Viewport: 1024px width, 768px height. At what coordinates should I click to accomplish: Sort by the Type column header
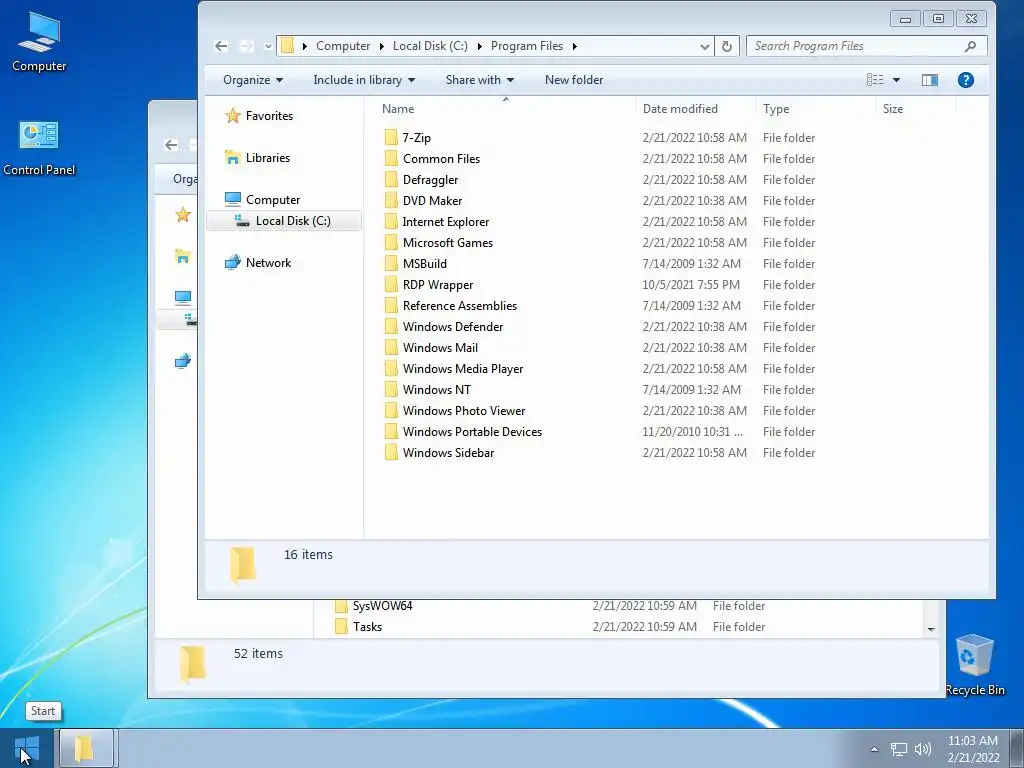point(816,108)
